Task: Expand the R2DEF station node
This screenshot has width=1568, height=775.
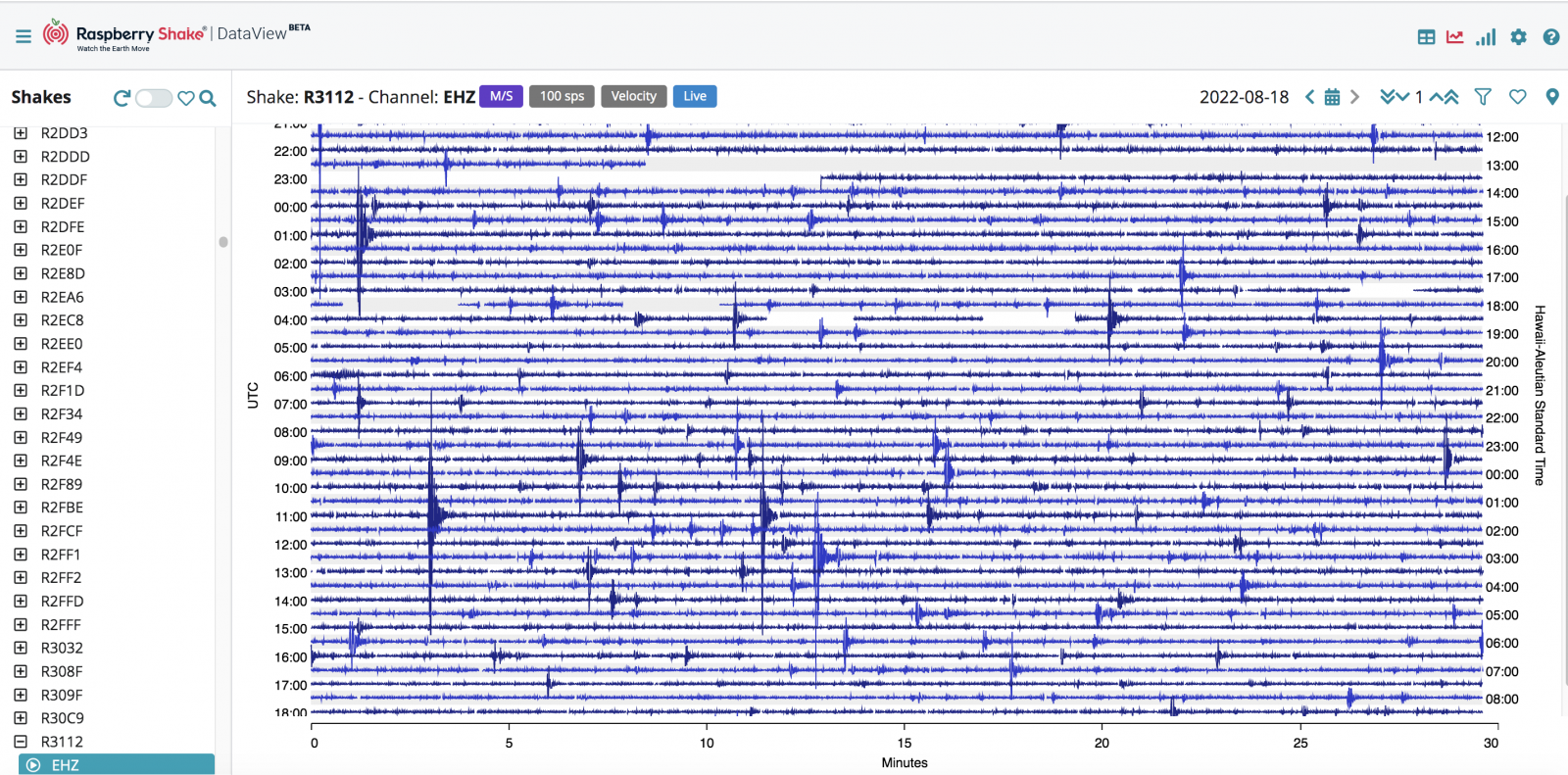Action: coord(21,204)
